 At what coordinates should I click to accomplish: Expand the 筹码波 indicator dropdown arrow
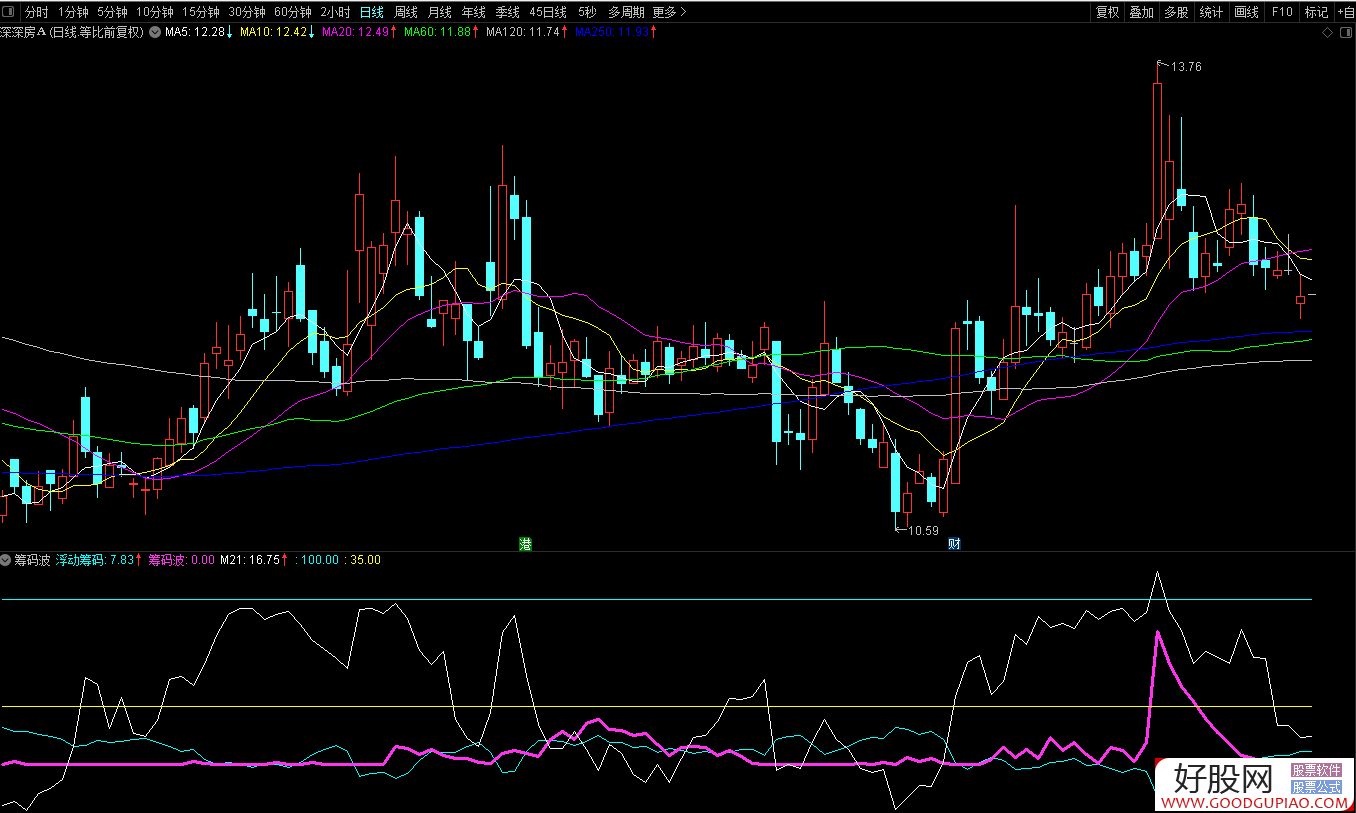click(6, 560)
